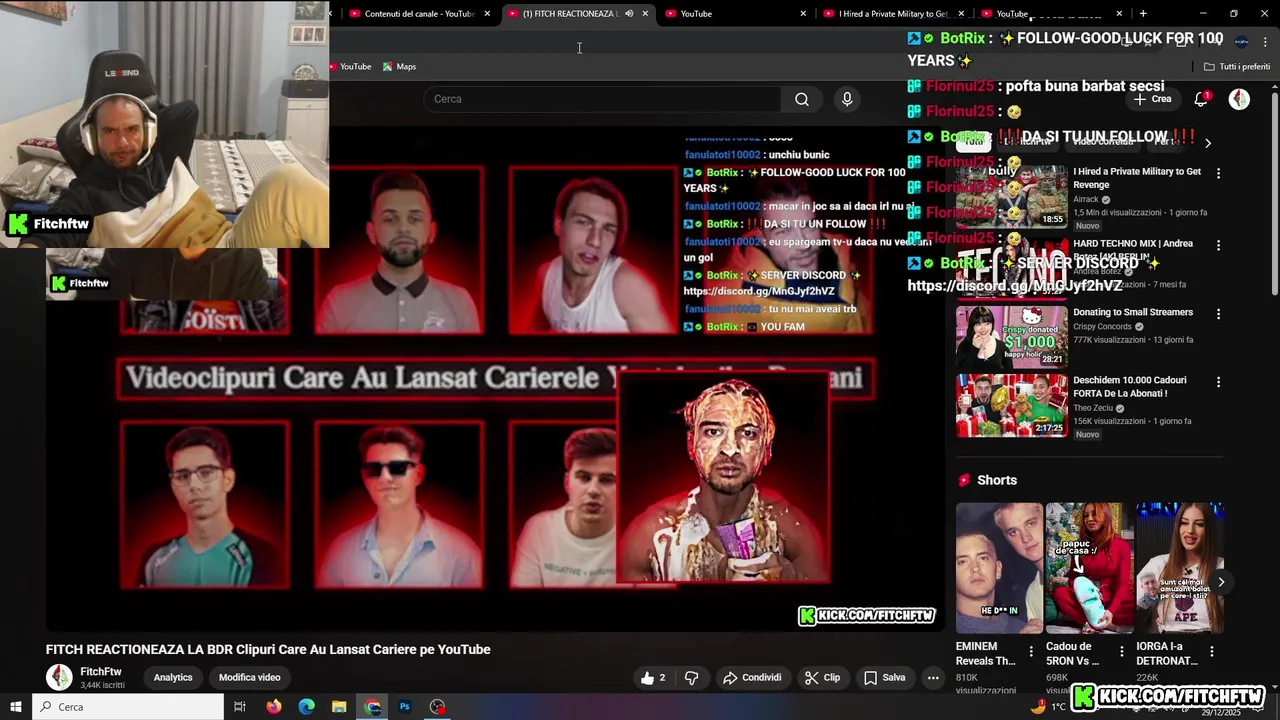The height and width of the screenshot is (720, 1280).
Task: Open the YouTube bookmark
Action: 350,67
